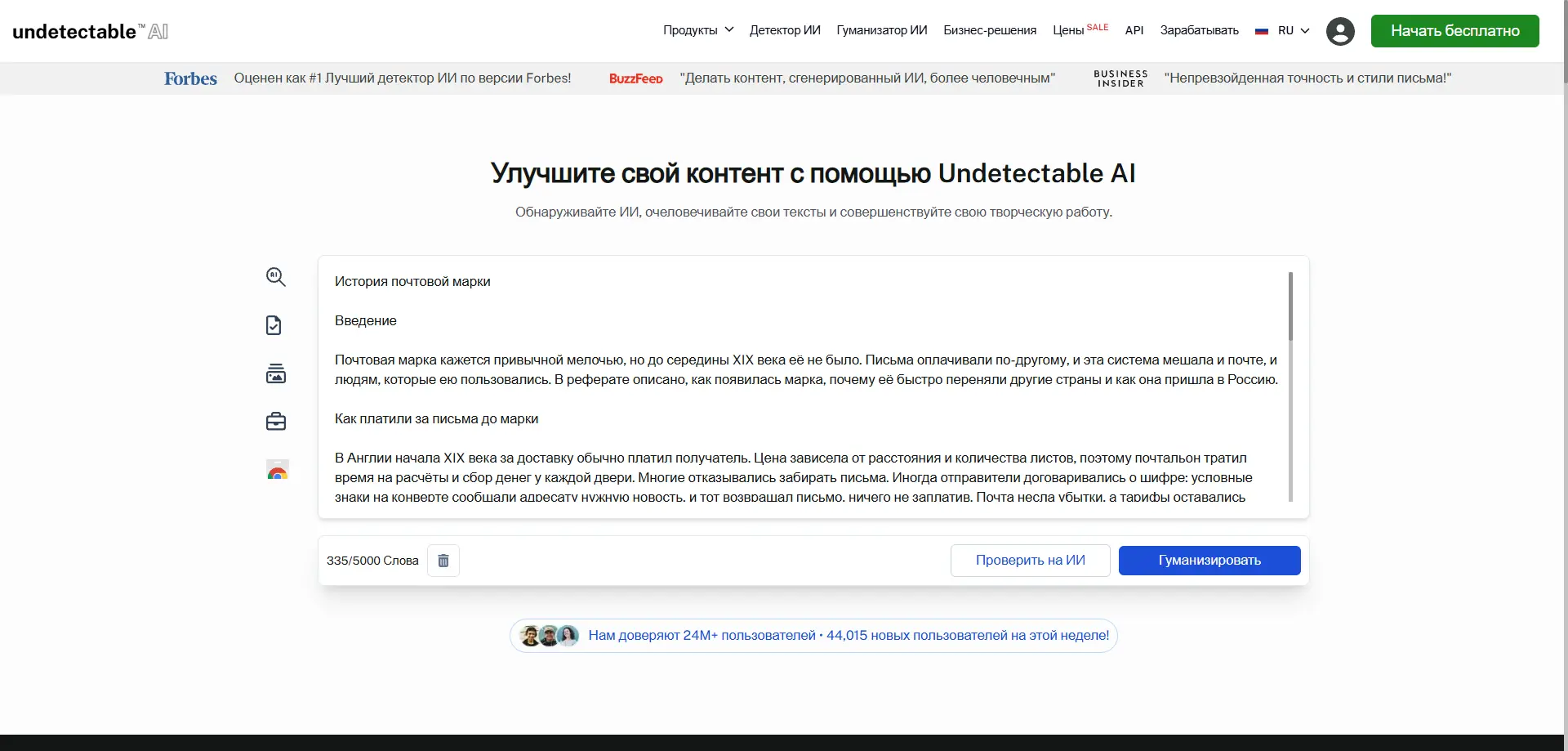Image resolution: width=1568 pixels, height=751 pixels.
Task: Open the AI detector magnifier icon in sidebar
Action: point(276,277)
